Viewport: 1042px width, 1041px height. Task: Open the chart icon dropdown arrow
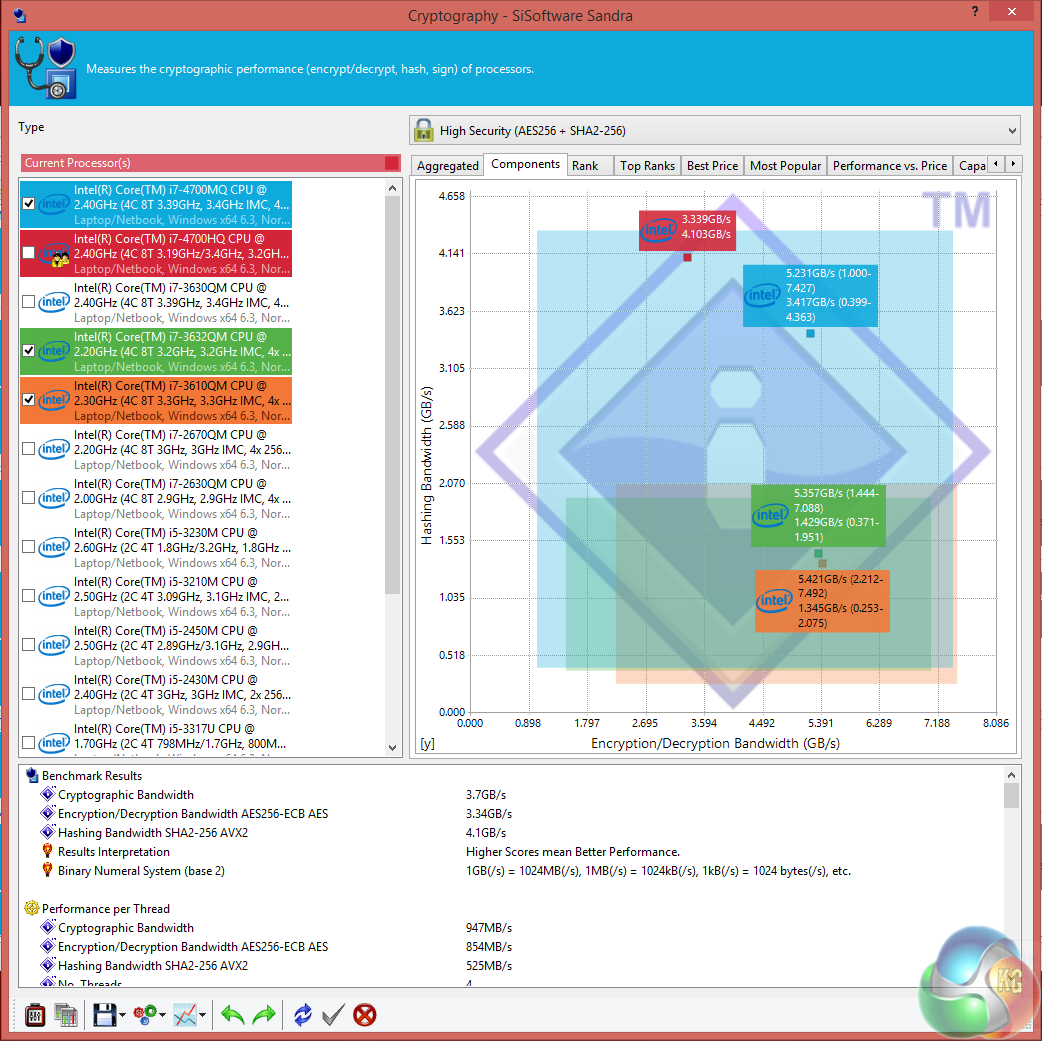click(x=202, y=1015)
